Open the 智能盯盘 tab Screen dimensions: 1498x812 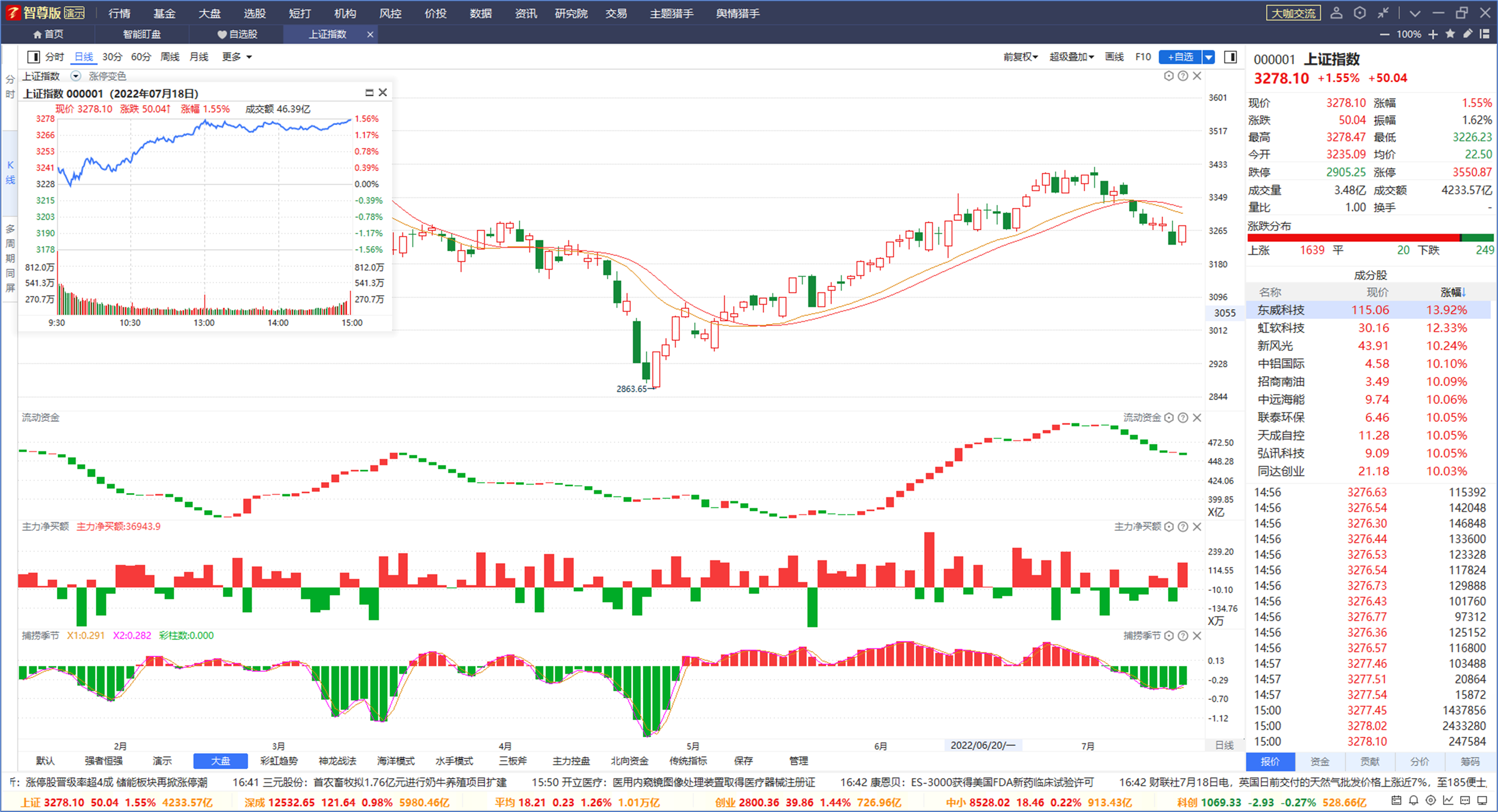click(142, 34)
